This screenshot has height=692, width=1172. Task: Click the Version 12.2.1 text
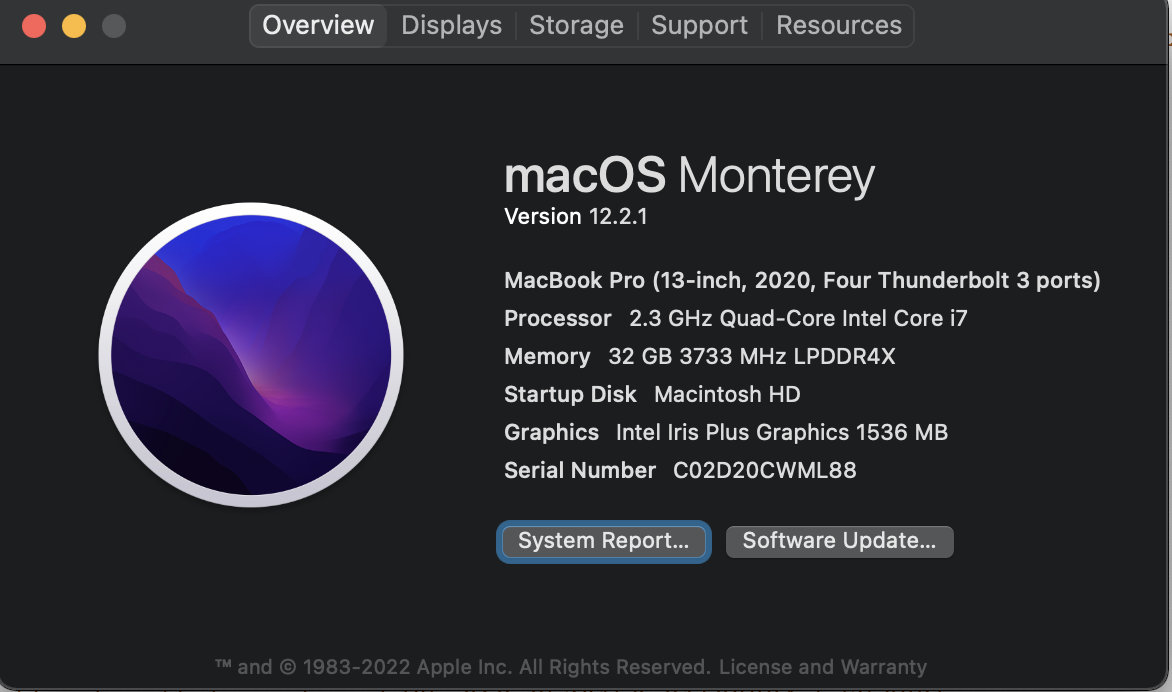click(x=575, y=216)
